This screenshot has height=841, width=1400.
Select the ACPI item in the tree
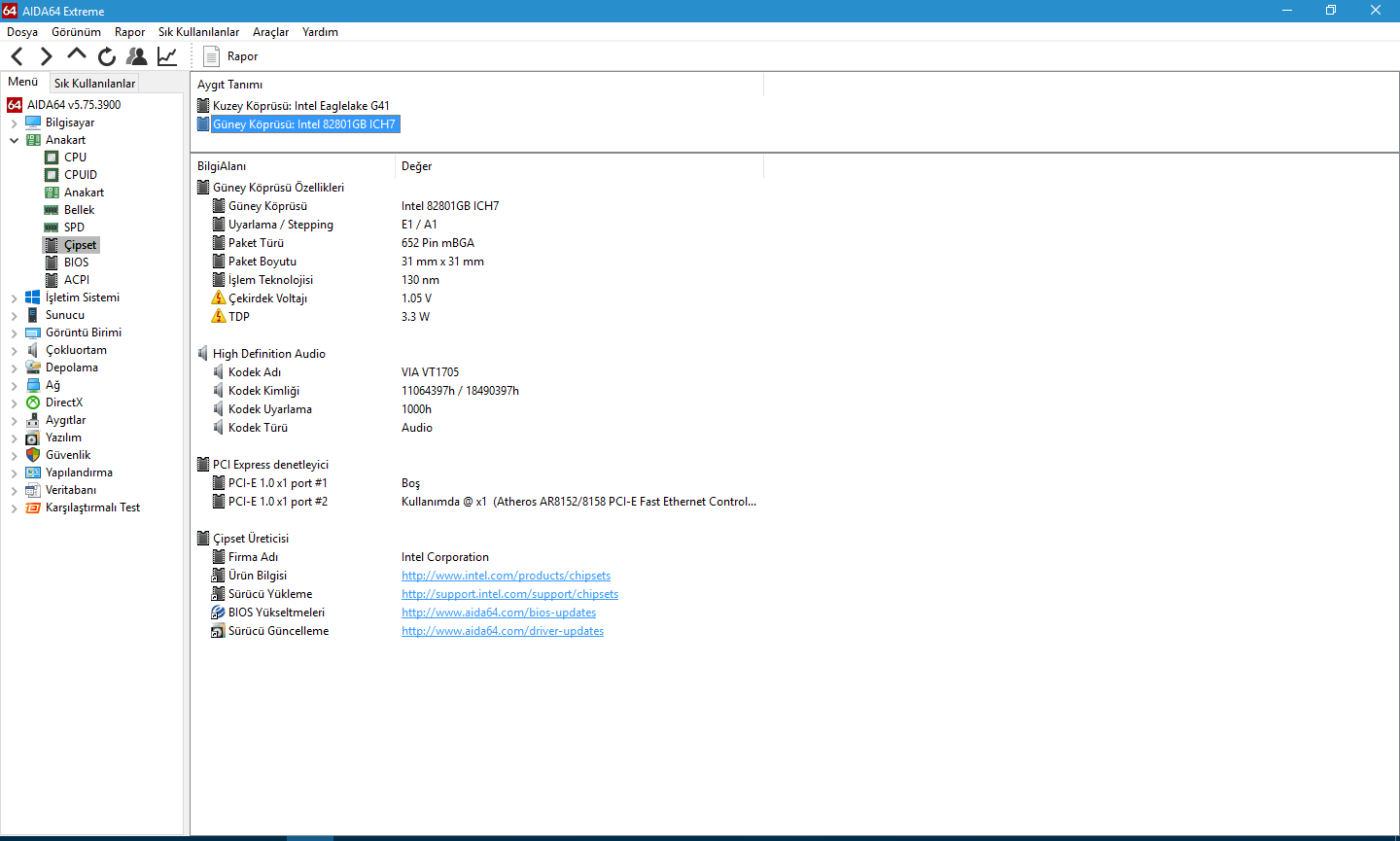point(77,280)
